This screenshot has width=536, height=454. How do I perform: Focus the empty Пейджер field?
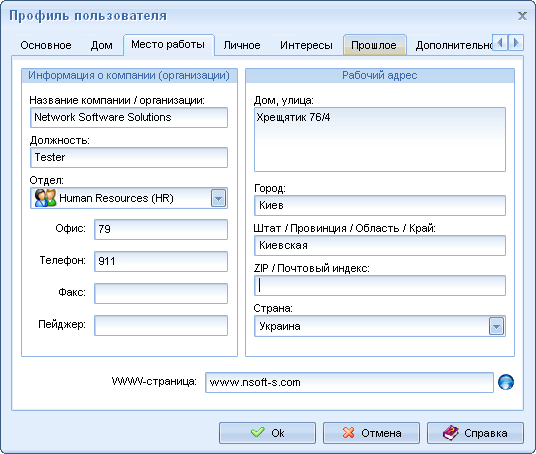click(x=161, y=325)
